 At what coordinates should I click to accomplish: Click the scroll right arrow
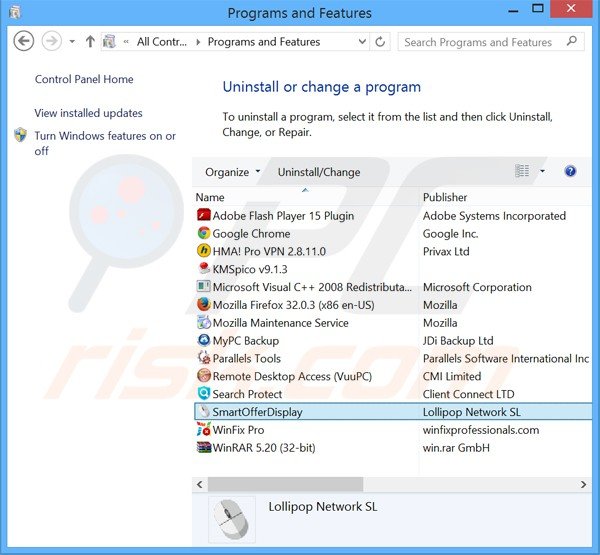click(583, 485)
